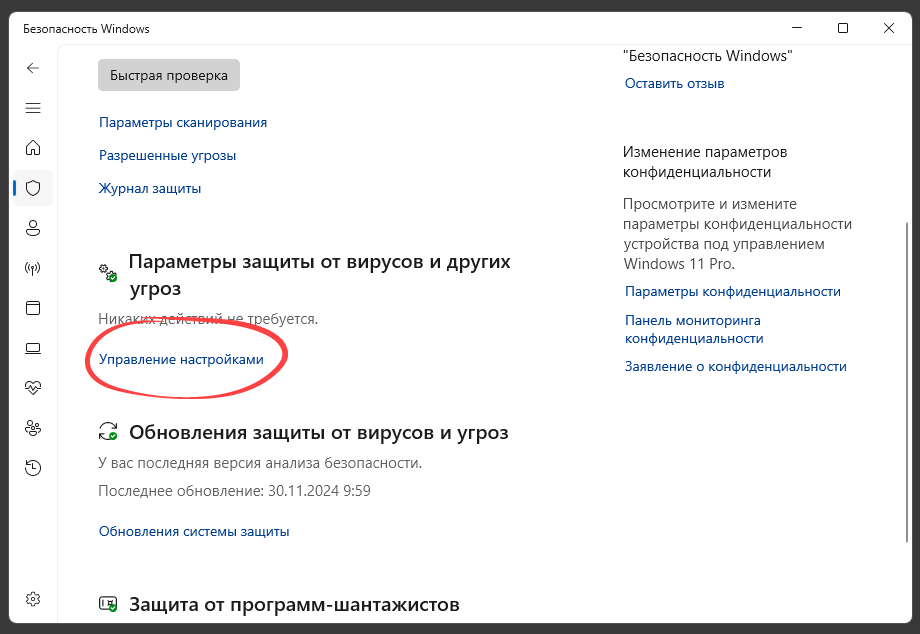Screen dimensions: 920x634
Task: Go back using the arrow icon
Action: coord(33,68)
